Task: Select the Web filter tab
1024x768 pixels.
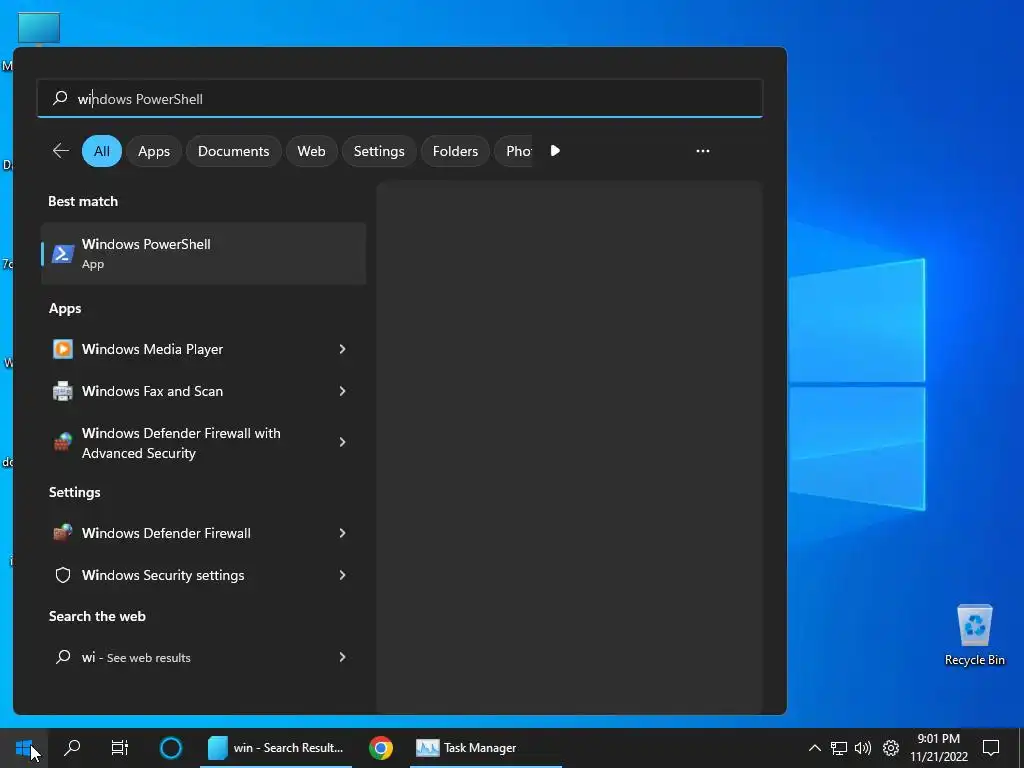Action: 312,151
